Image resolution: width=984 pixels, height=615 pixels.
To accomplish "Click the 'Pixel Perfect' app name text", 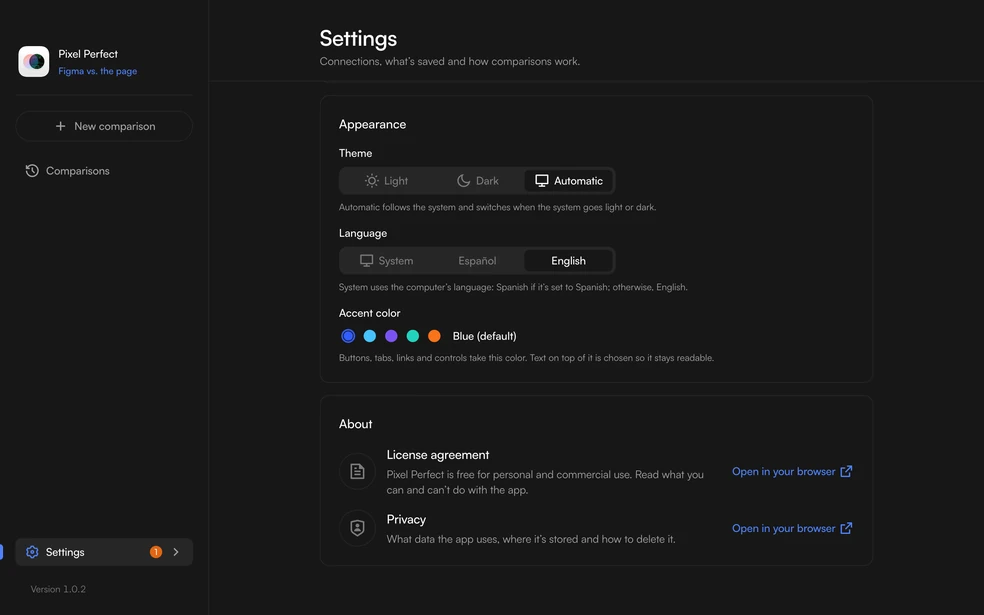I will tap(88, 54).
